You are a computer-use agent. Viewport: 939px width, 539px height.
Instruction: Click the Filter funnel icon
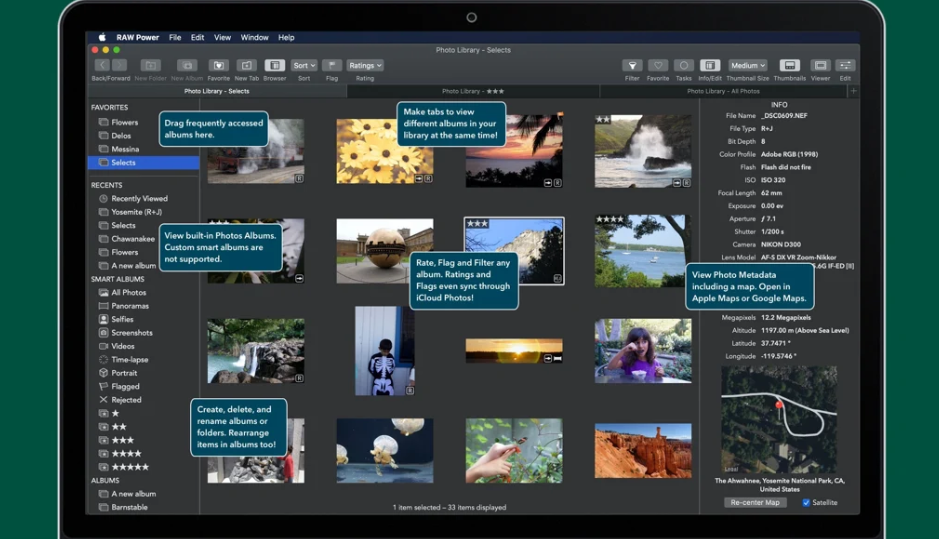click(632, 66)
